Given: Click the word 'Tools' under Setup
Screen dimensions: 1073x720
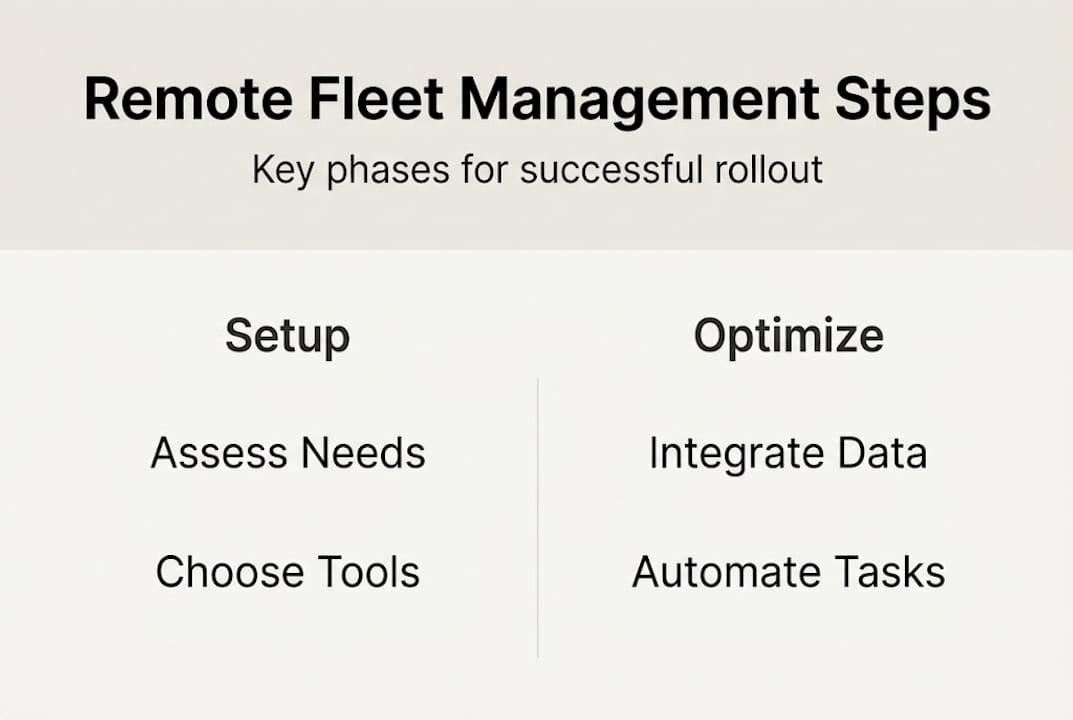Looking at the screenshot, I should click(x=369, y=572).
